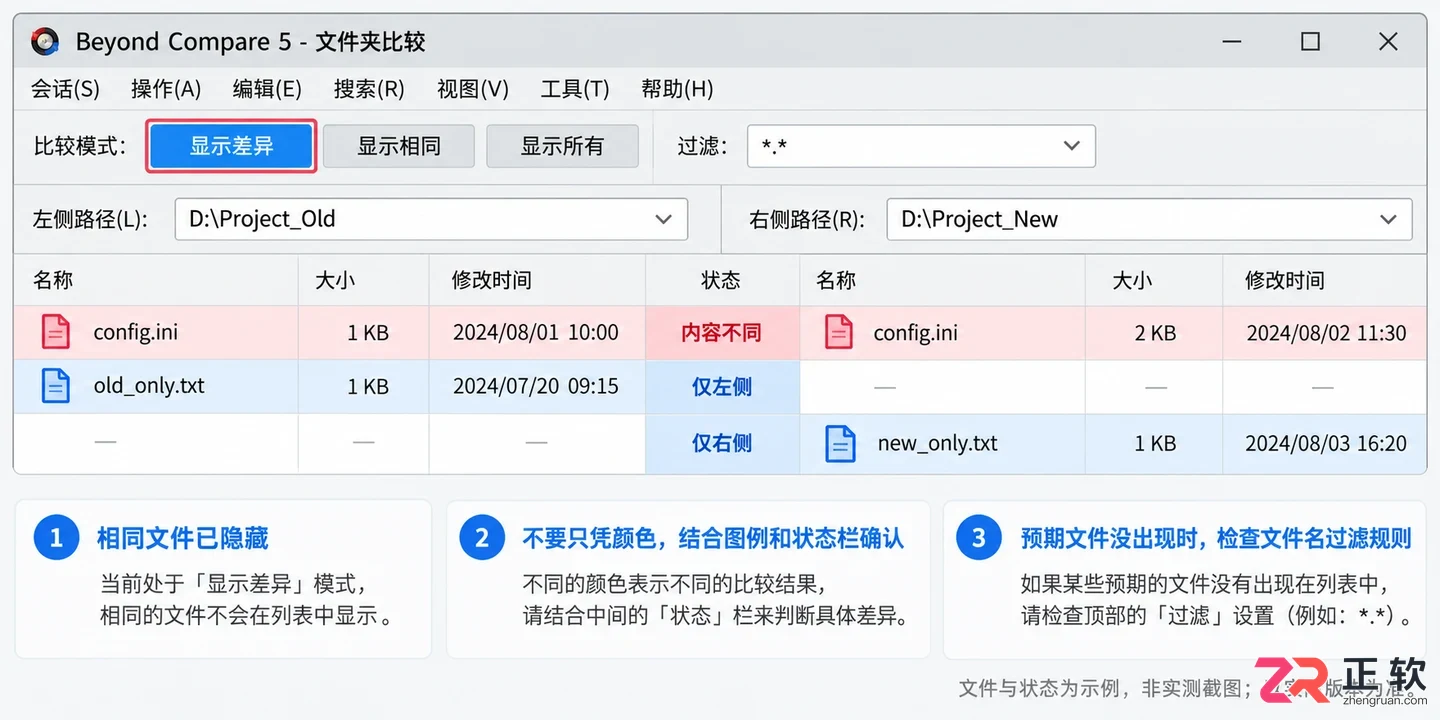Image resolution: width=1440 pixels, height=720 pixels.
Task: Click the date 2024/08/03 16:20
Action: [x=1327, y=443]
